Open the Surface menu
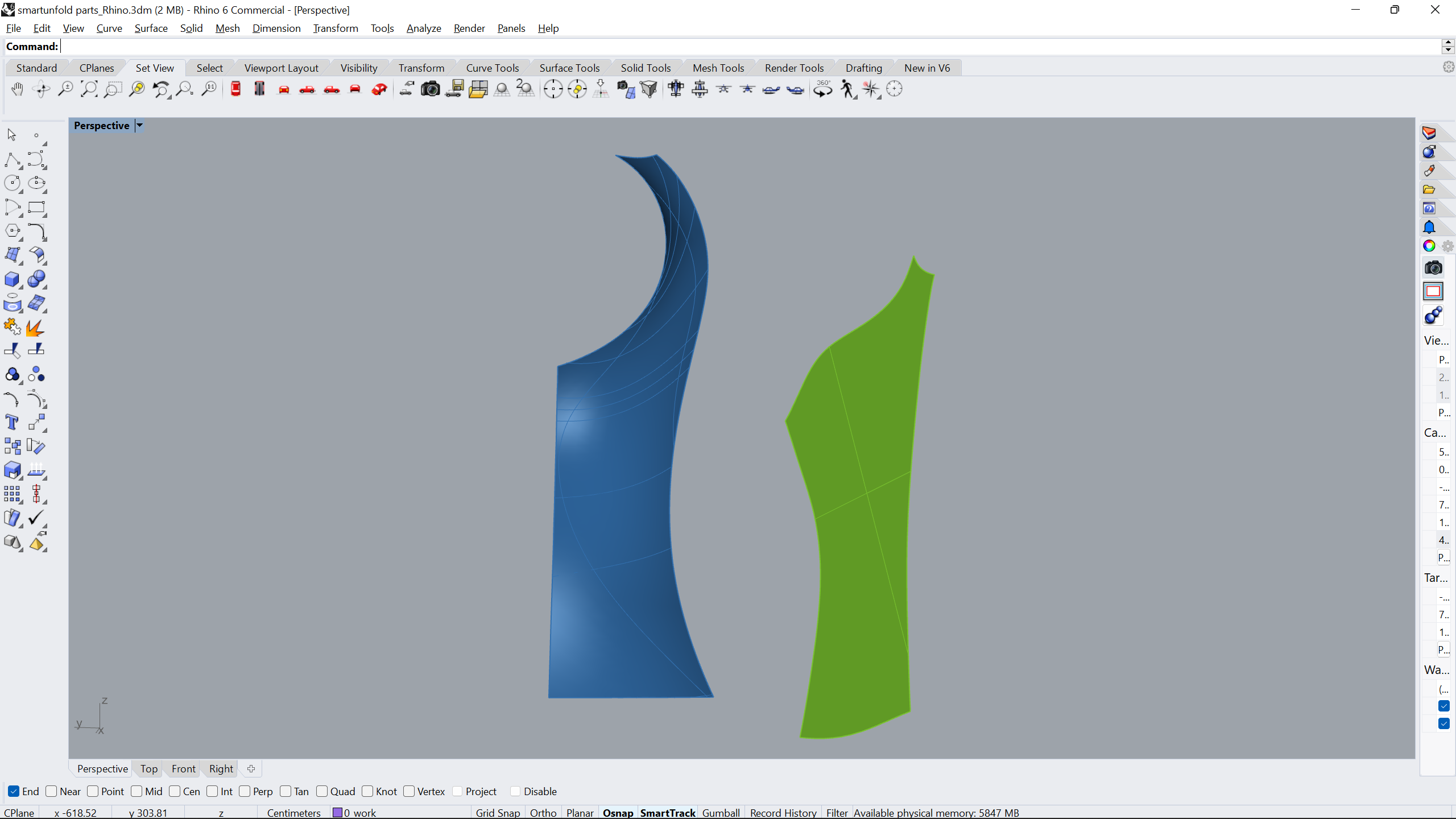The image size is (1456, 819). [151, 28]
